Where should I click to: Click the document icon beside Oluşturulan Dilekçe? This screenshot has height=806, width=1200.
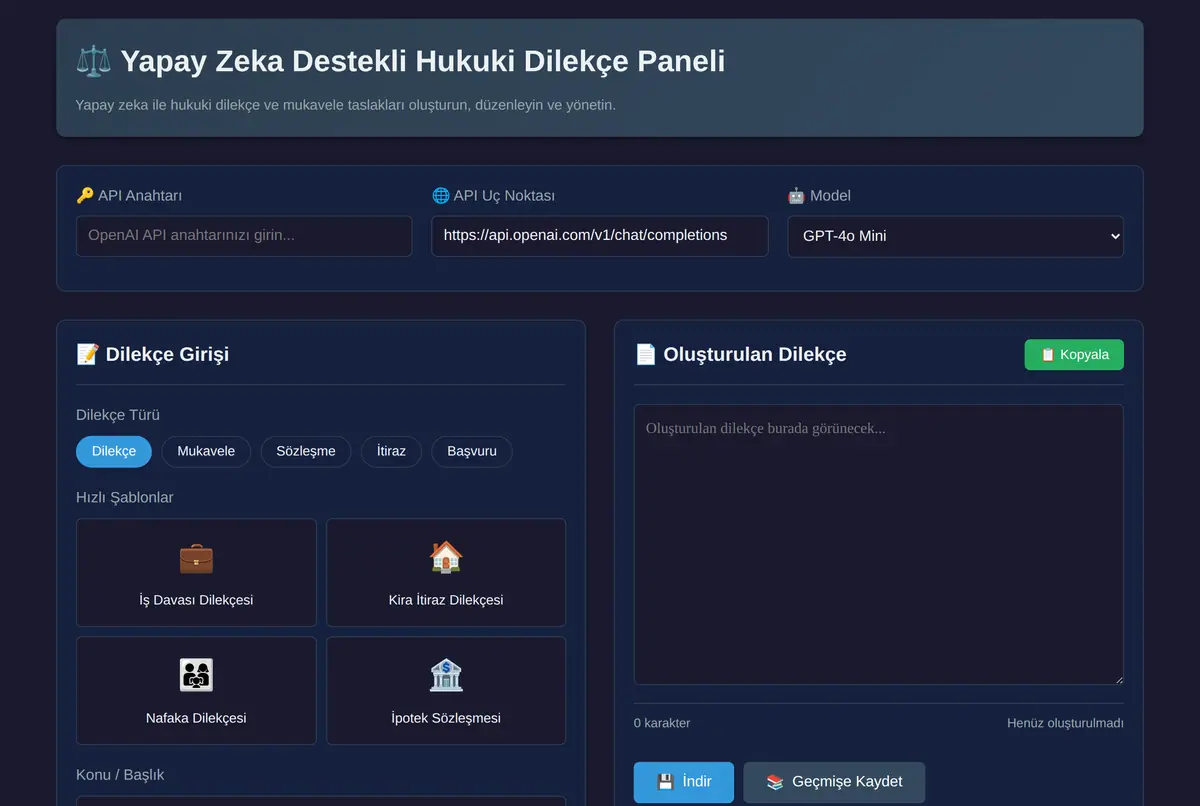click(646, 354)
